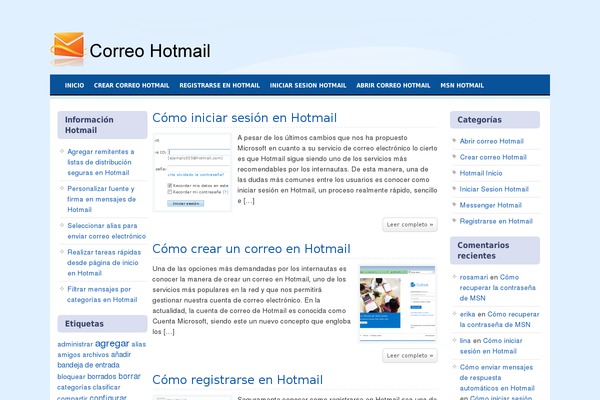
Task: Open Filtrar mensajes por categorías en Hotmail
Action: click(x=102, y=294)
